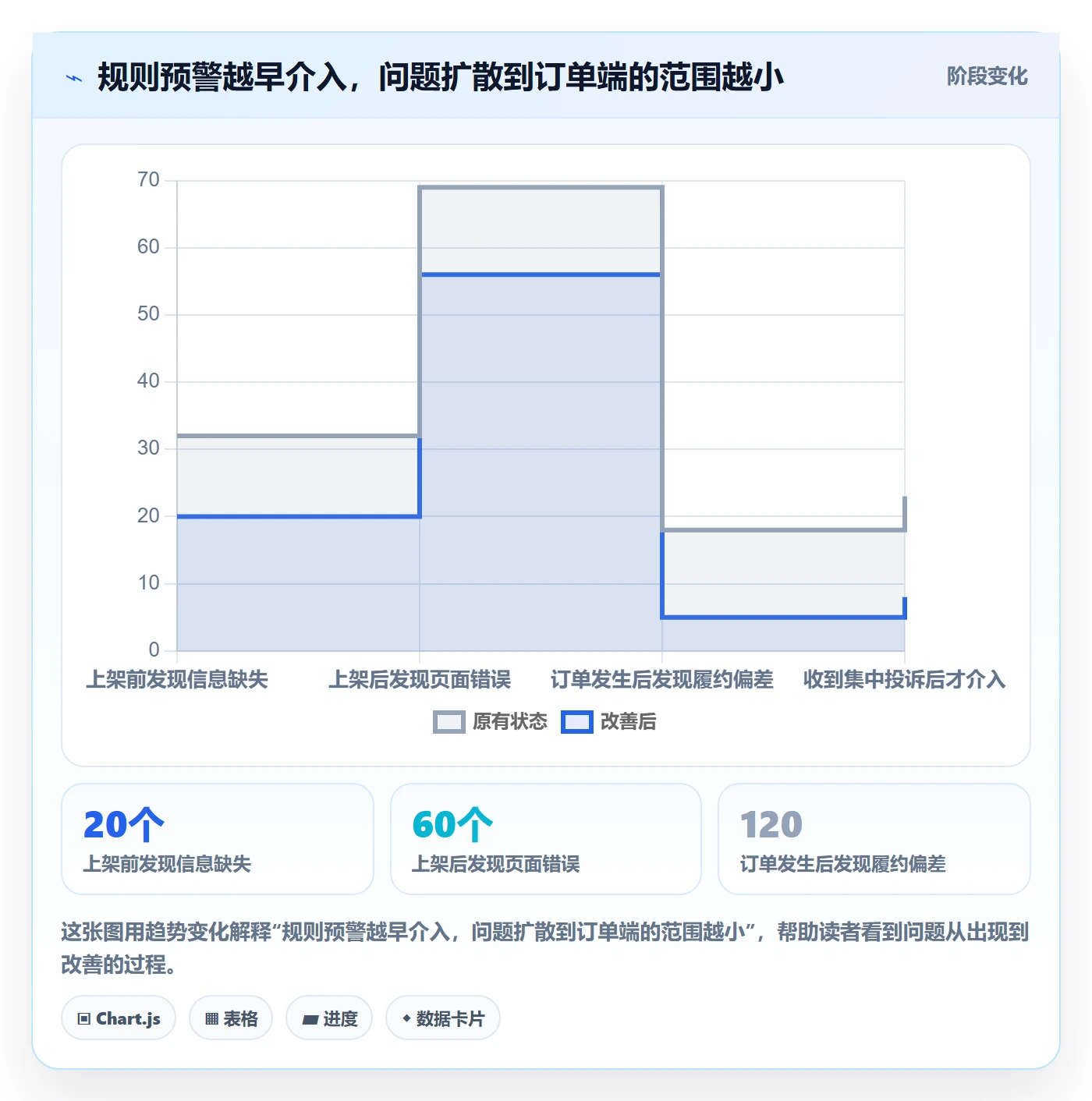Open the 120 订单发生后发现履约偏差 card

point(874,839)
